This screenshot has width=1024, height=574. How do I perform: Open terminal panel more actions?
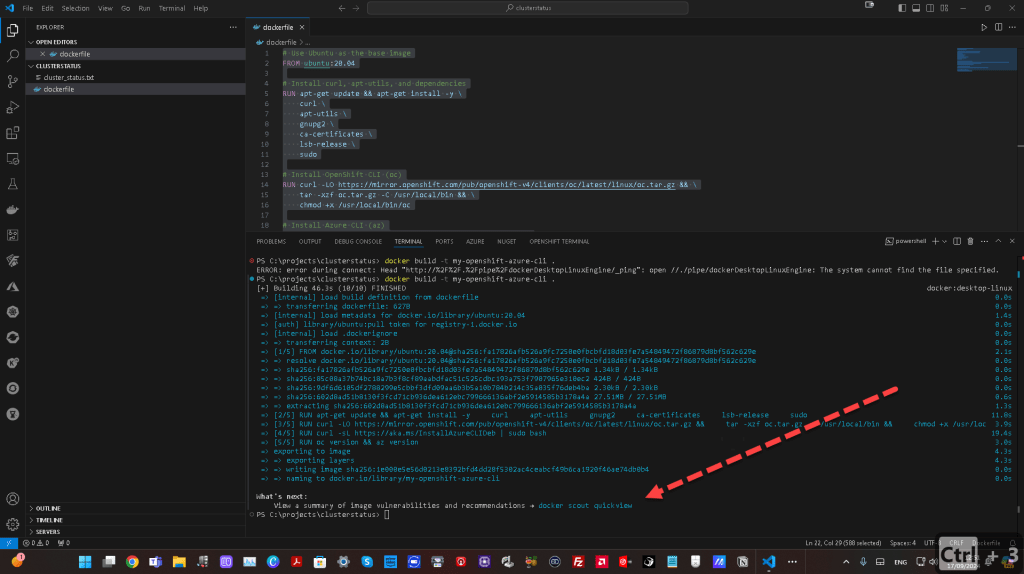click(x=984, y=242)
